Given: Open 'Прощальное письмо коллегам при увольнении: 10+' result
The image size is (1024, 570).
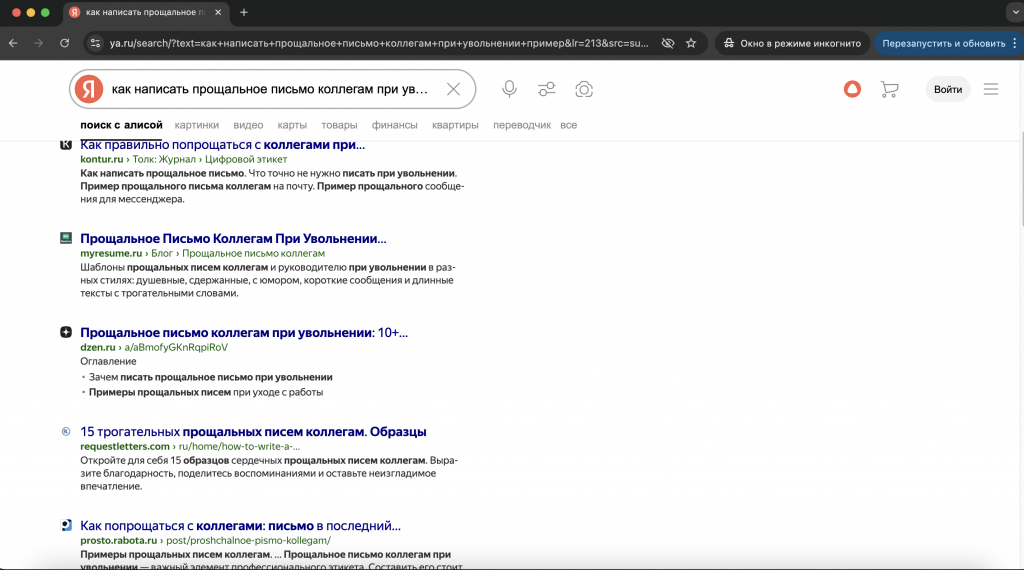Looking at the screenshot, I should click(244, 332).
